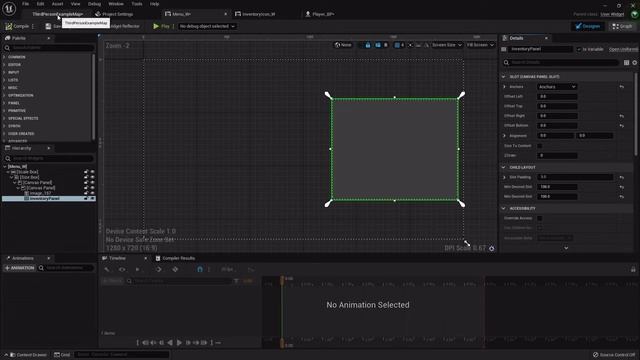Screen dimensions: 640x360
Task: Click timeline view options eye icon
Action: [122, 269]
